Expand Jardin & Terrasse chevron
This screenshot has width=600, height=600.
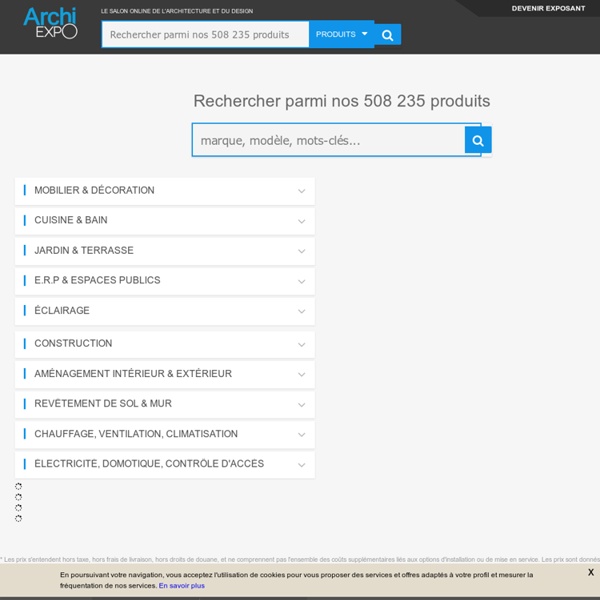(301, 251)
